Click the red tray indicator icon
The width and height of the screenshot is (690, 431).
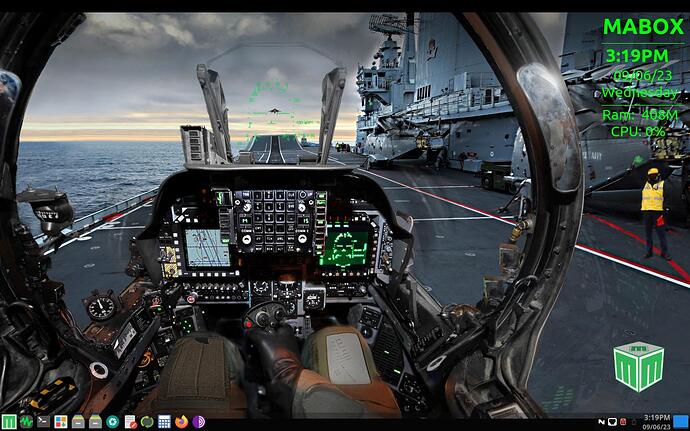pyautogui.click(x=623, y=422)
